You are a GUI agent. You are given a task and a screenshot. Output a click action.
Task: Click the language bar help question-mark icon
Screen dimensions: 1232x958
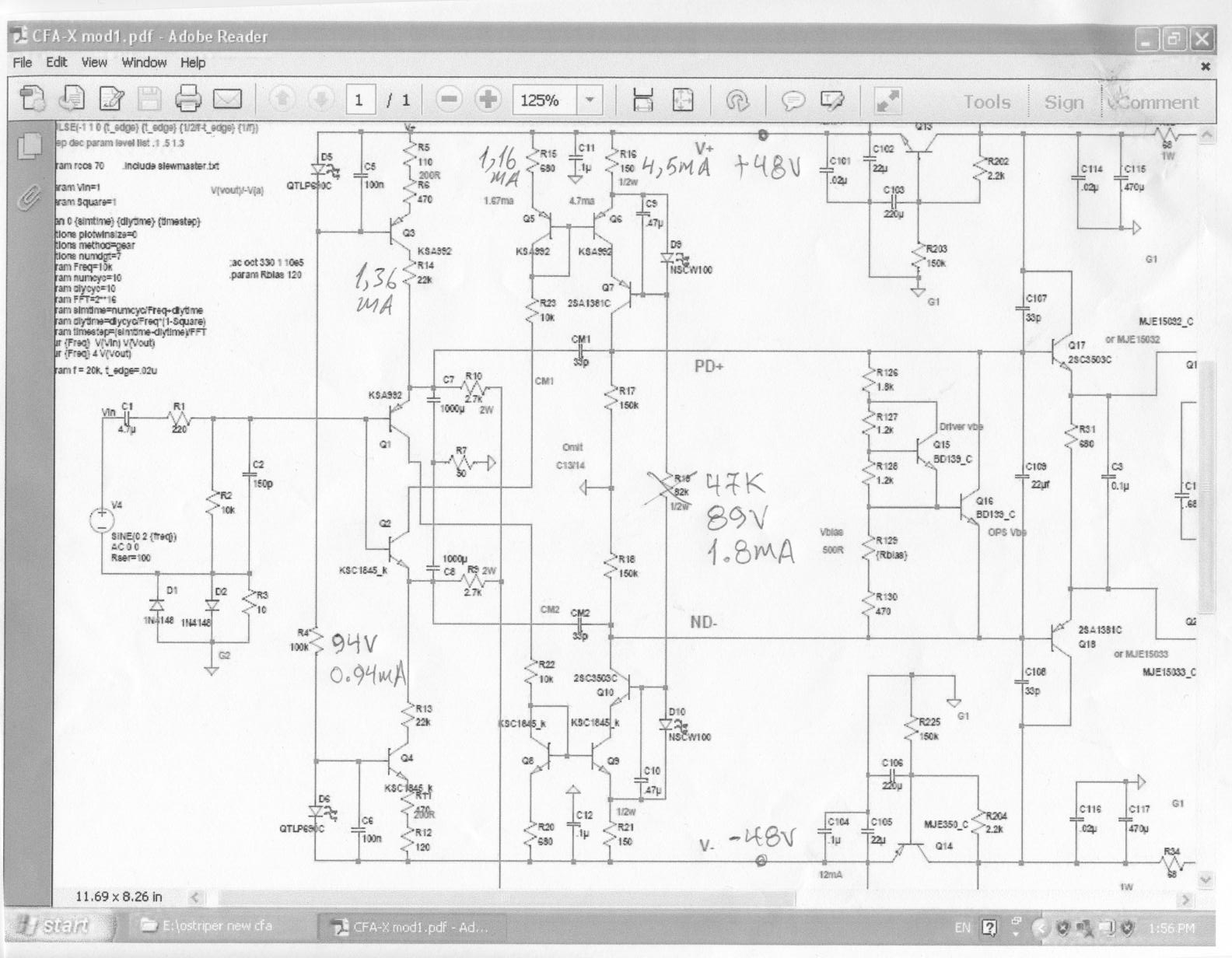tap(989, 927)
